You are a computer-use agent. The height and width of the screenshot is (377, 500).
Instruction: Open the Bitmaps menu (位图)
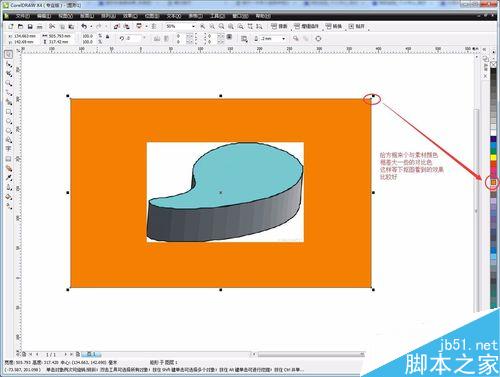152,16
